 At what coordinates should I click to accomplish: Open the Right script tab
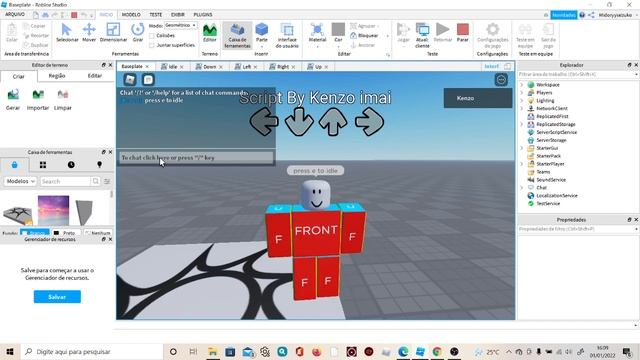(282, 67)
